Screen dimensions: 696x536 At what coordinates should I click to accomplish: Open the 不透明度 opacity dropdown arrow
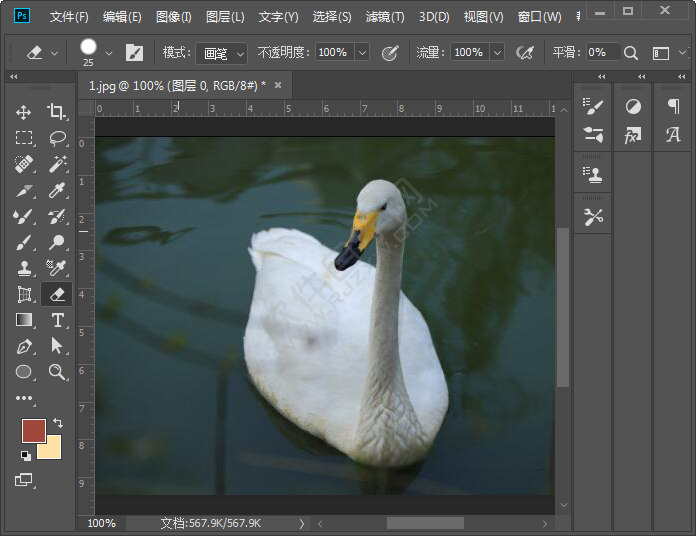[362, 52]
